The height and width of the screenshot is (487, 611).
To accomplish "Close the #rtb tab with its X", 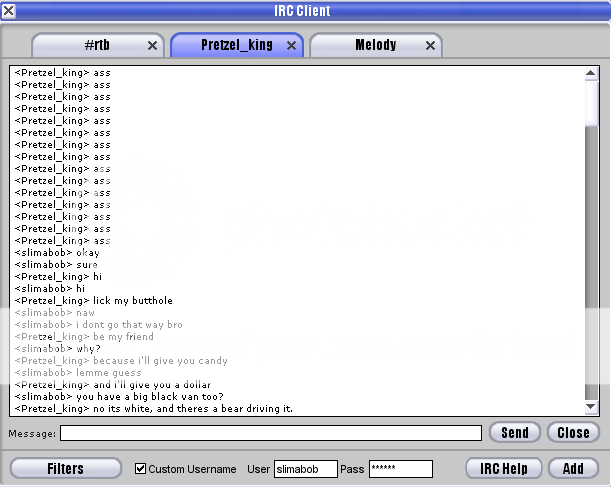I will (152, 46).
